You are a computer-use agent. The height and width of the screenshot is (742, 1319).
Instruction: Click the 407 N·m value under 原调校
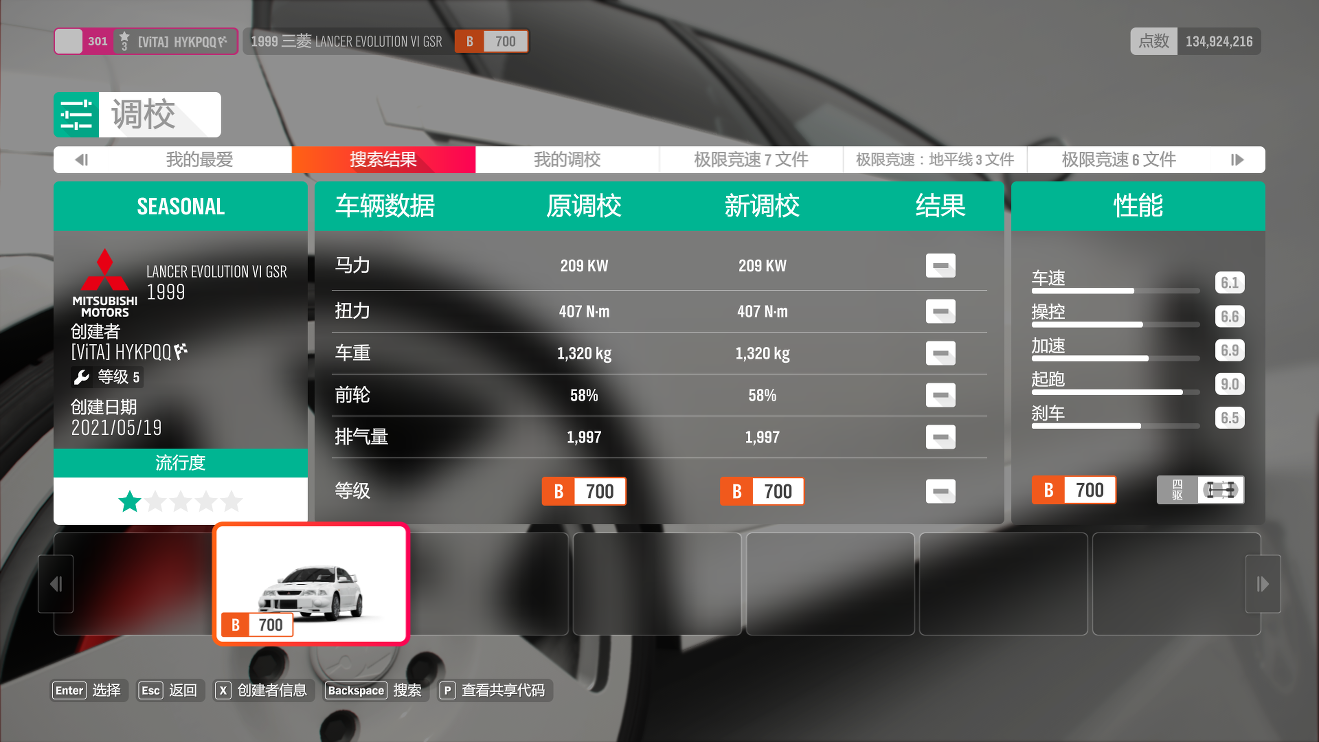tap(584, 311)
